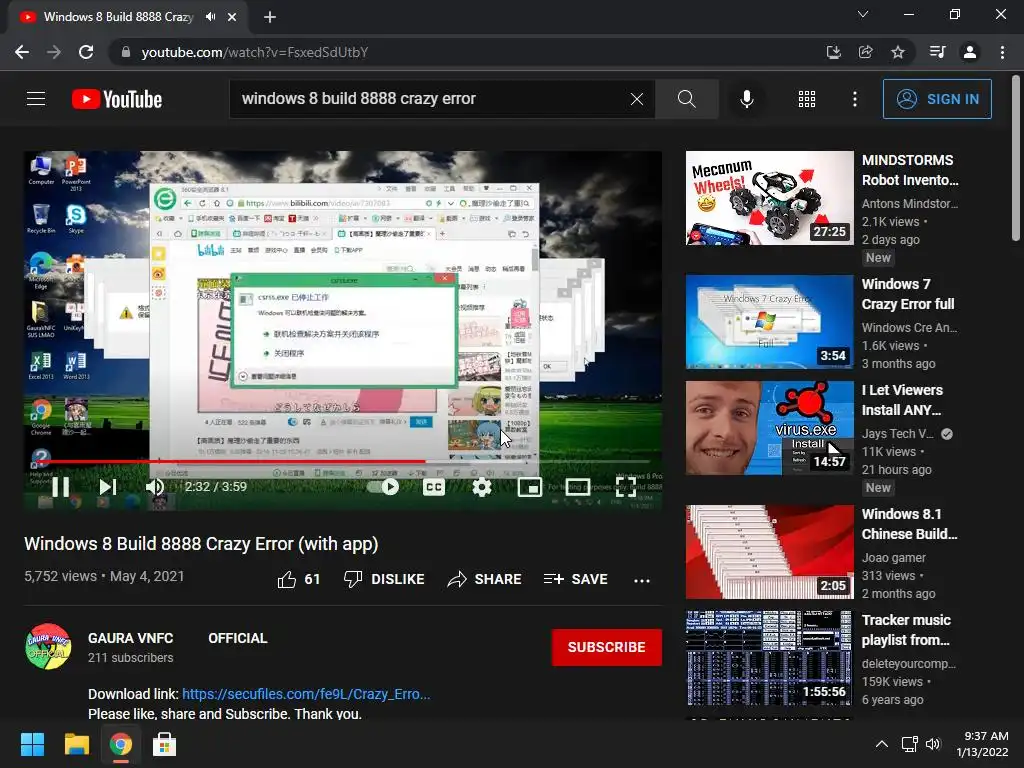The width and height of the screenshot is (1024, 768).
Task: Open Chrome three-dot menu
Action: click(x=1002, y=52)
